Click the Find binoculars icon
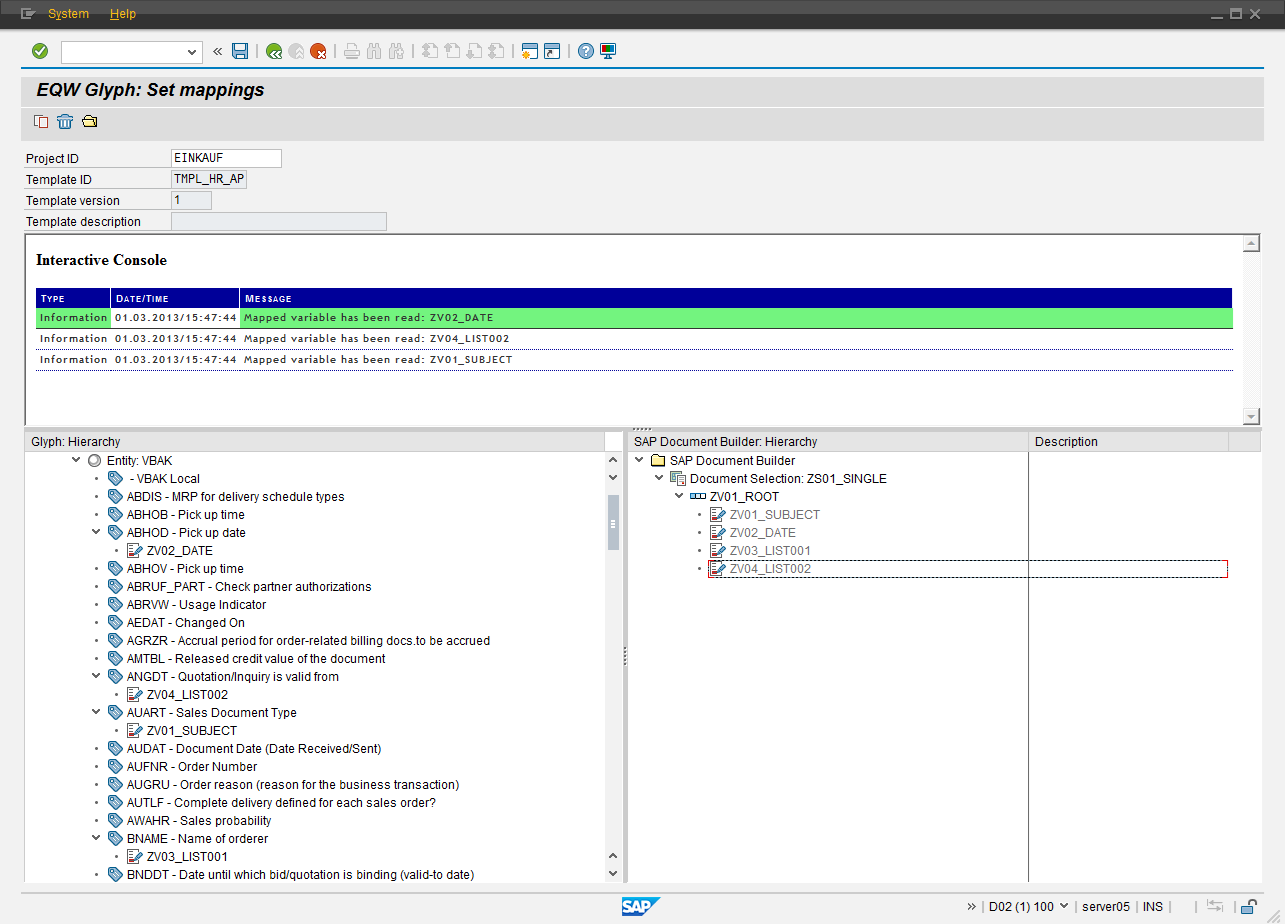Viewport: 1285px width, 924px height. tap(374, 51)
